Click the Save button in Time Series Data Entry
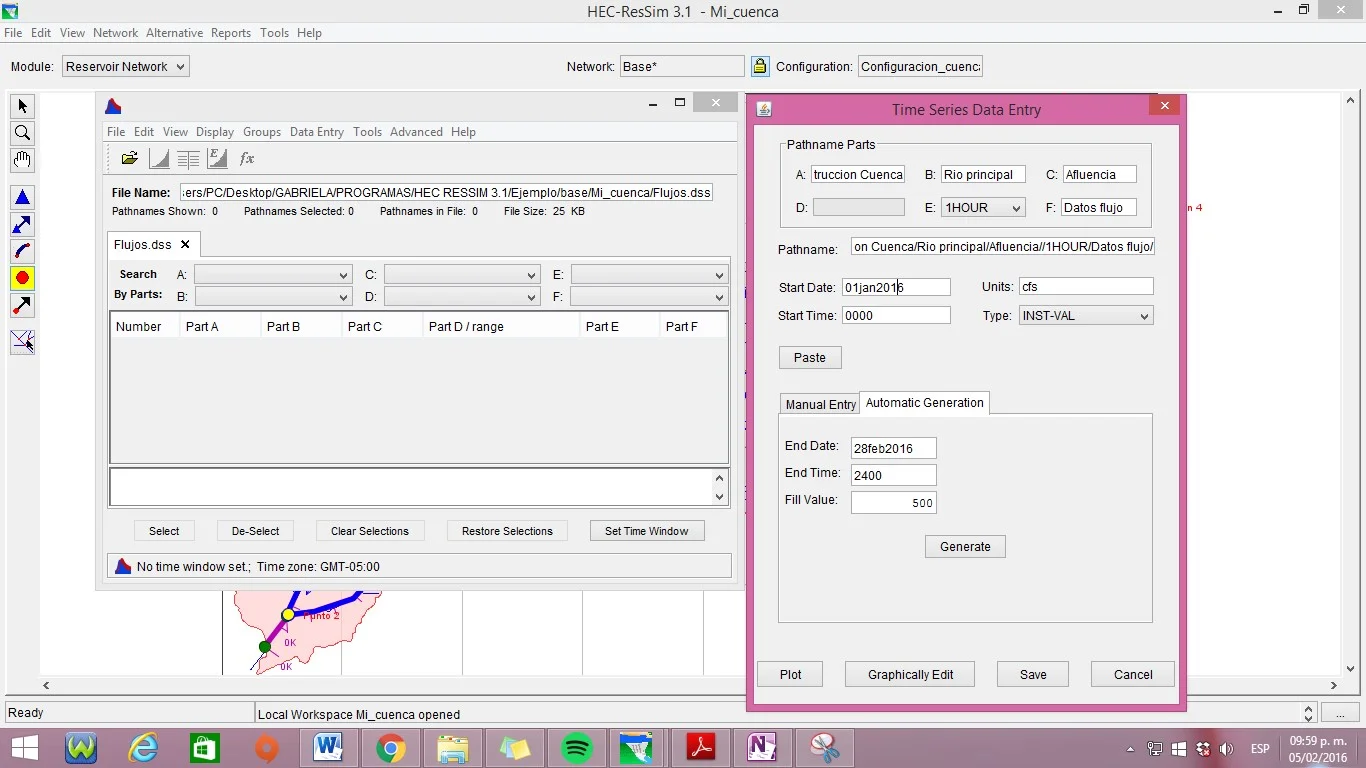Viewport: 1366px width, 768px height. coord(1033,674)
